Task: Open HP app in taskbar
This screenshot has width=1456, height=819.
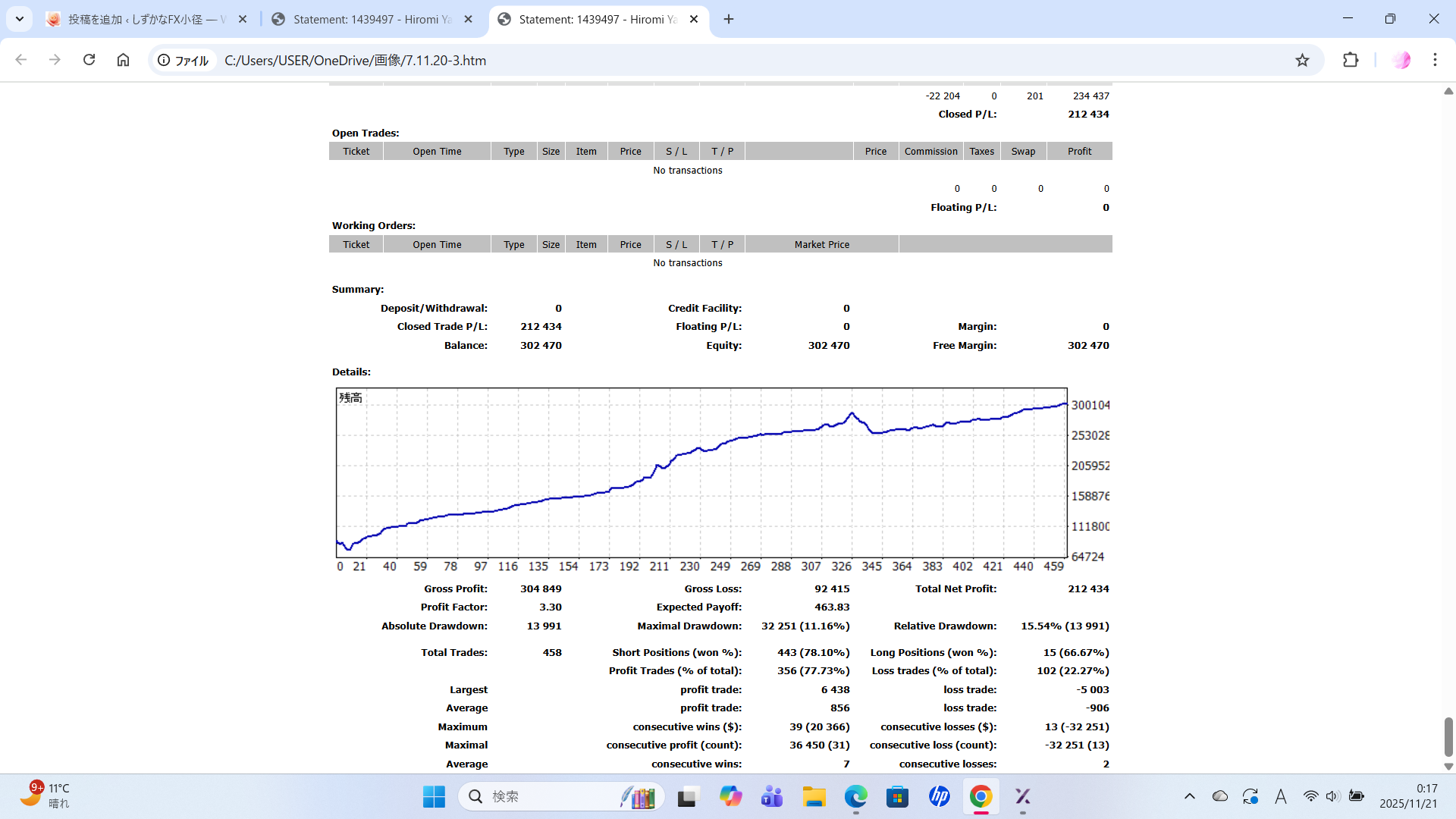Action: click(939, 796)
